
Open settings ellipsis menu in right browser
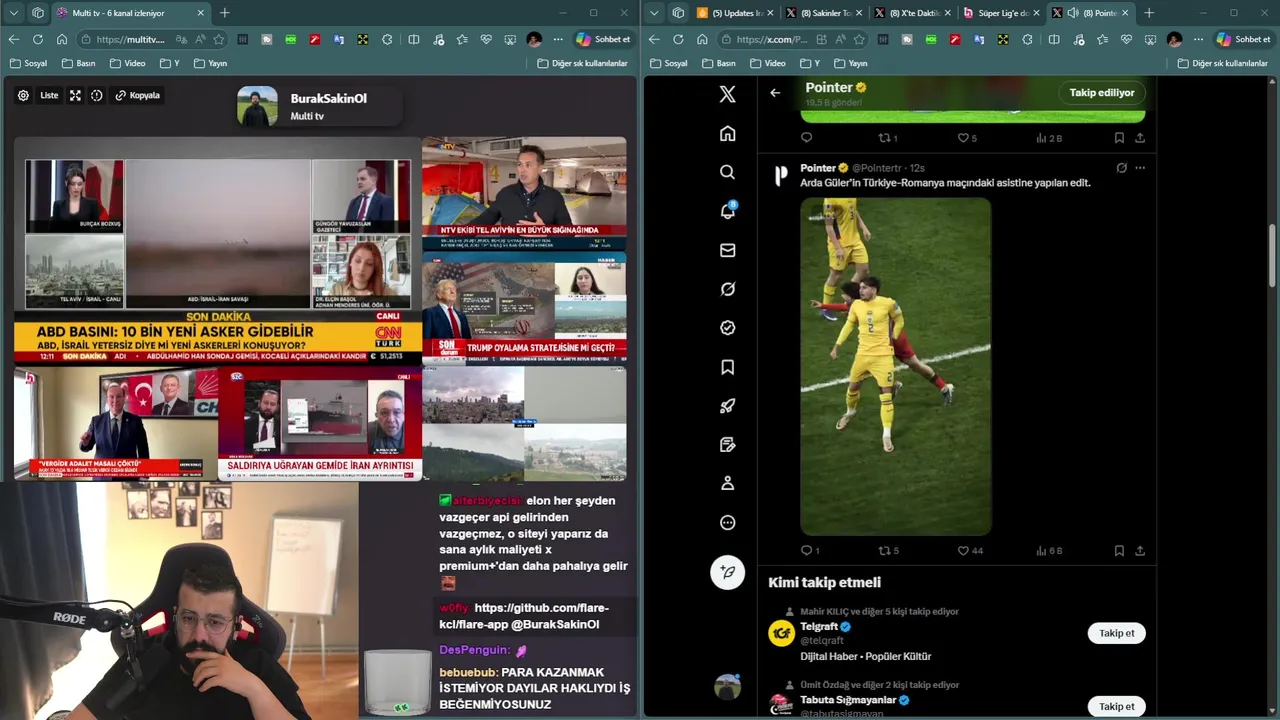tap(1198, 39)
